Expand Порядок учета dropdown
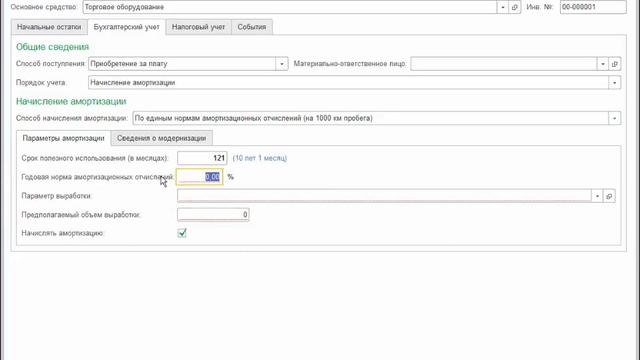 [x=614, y=83]
